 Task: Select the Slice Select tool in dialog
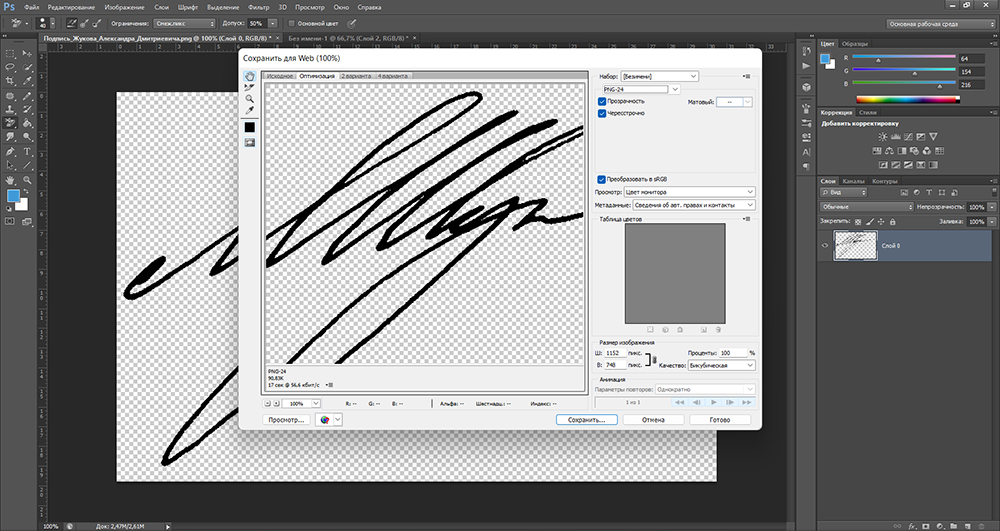tap(249, 87)
